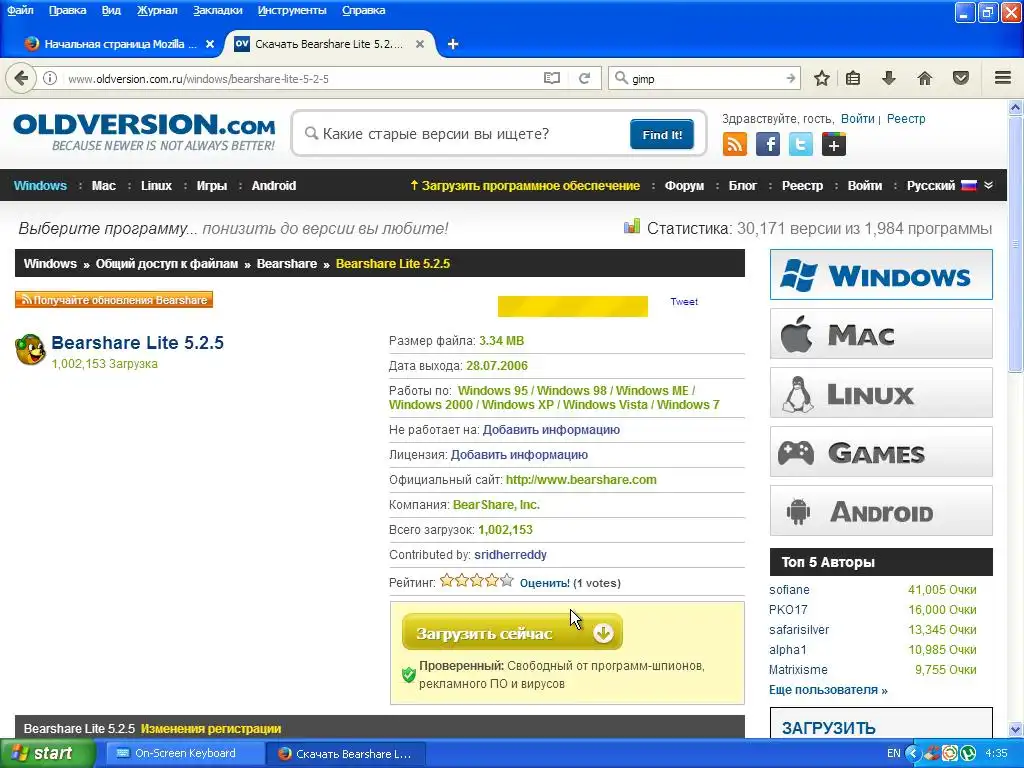Image resolution: width=1024 pixels, height=768 pixels.
Task: Click the EN language indicator in tray
Action: (x=893, y=754)
